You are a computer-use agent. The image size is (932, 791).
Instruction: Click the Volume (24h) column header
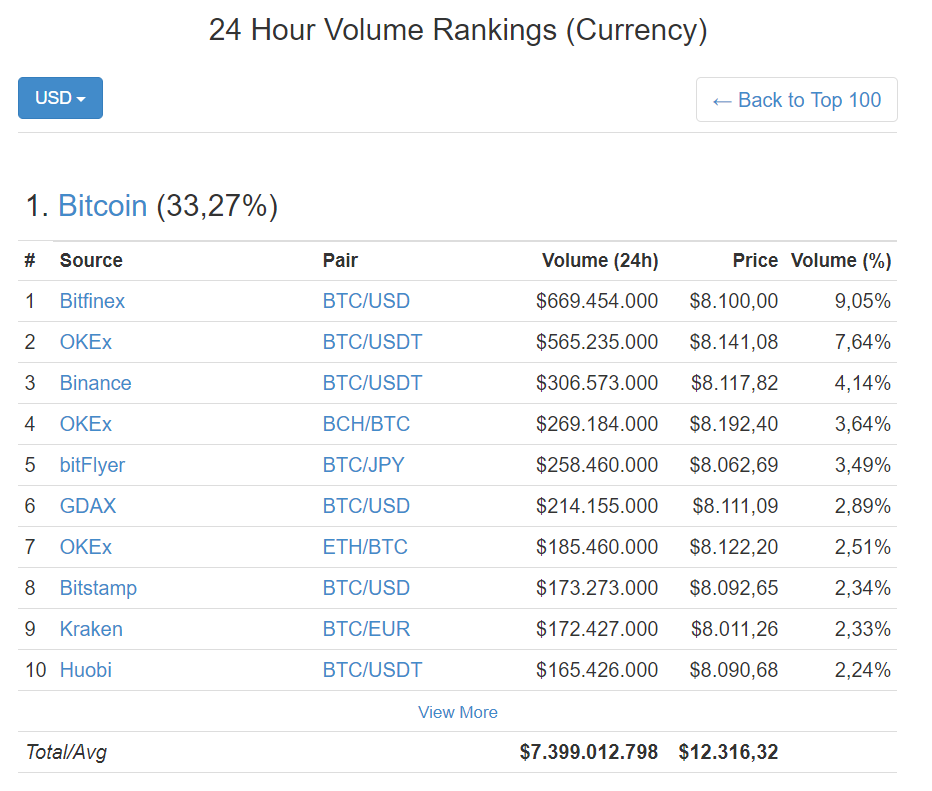(x=600, y=260)
